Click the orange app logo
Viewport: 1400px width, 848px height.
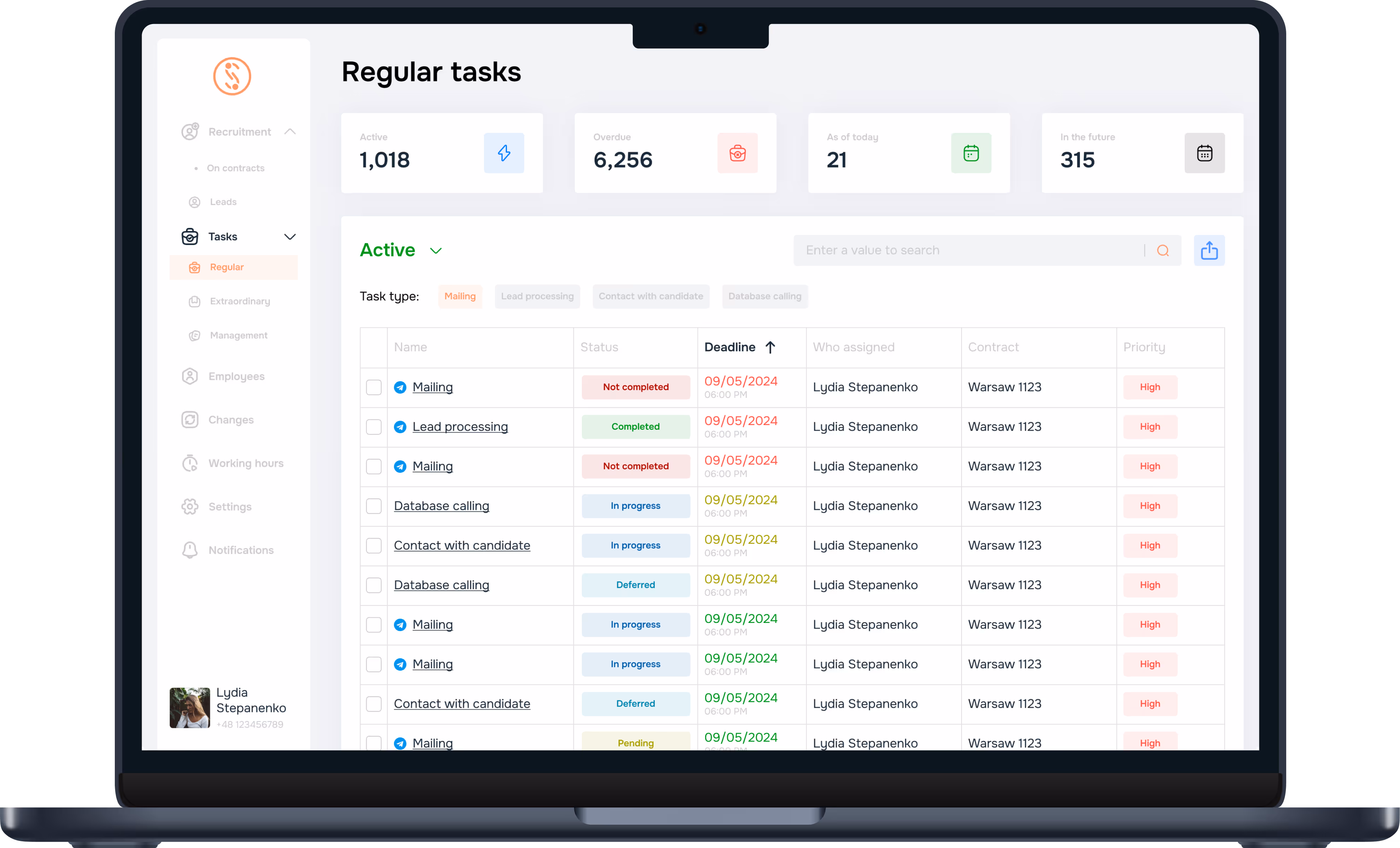232,76
